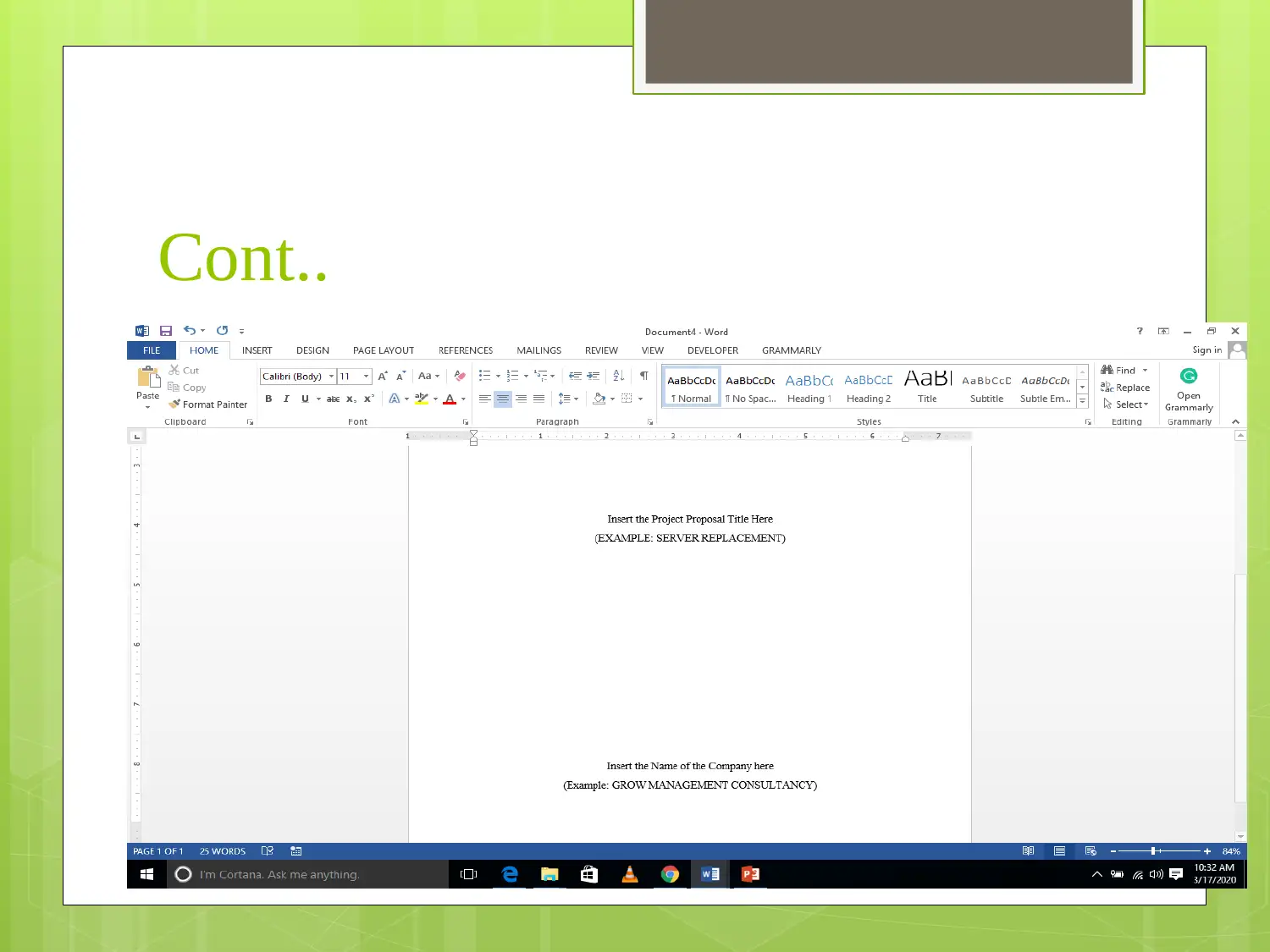Click the Undo arrow icon

click(x=190, y=331)
